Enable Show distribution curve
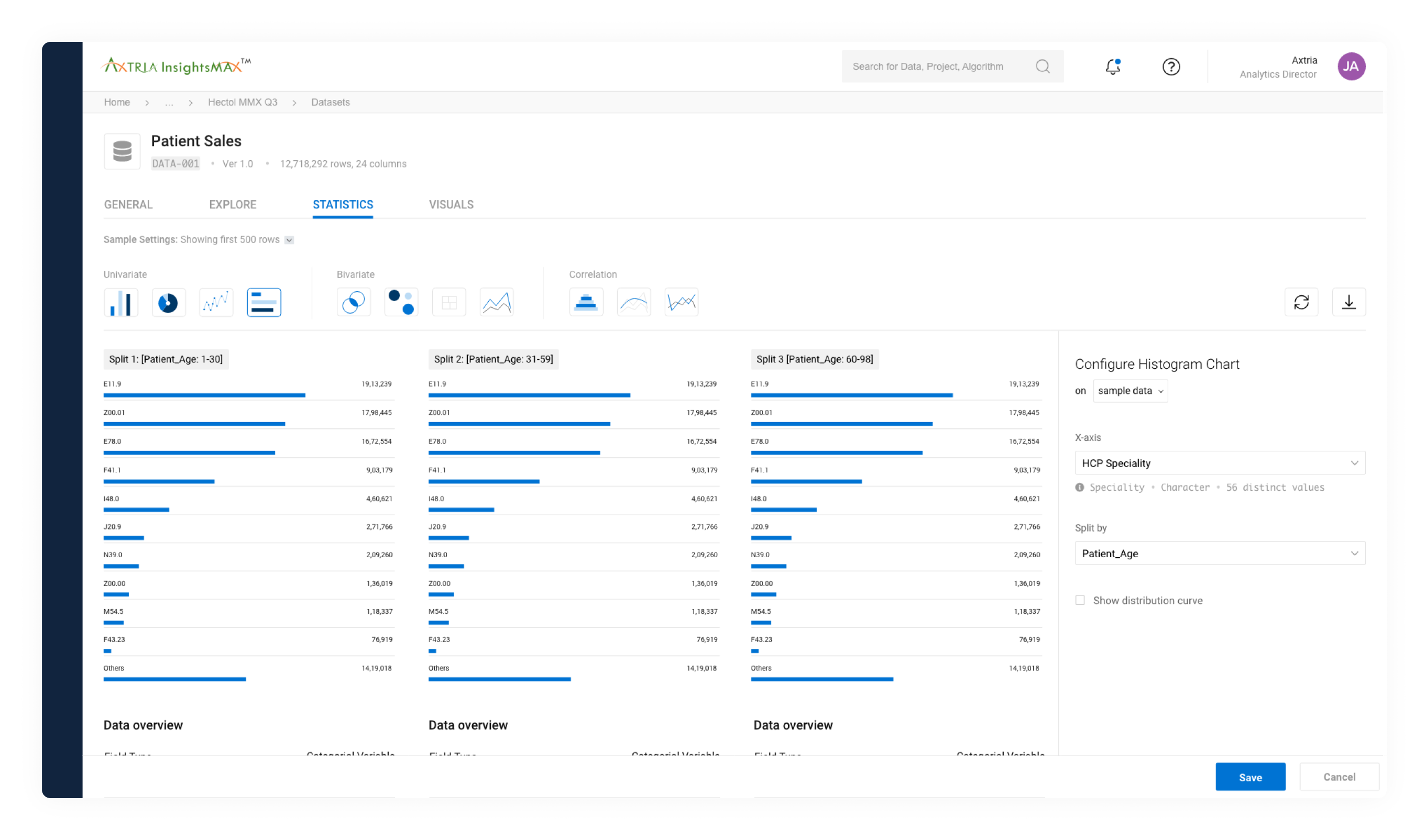Viewport: 1425px width, 840px height. click(x=1080, y=600)
